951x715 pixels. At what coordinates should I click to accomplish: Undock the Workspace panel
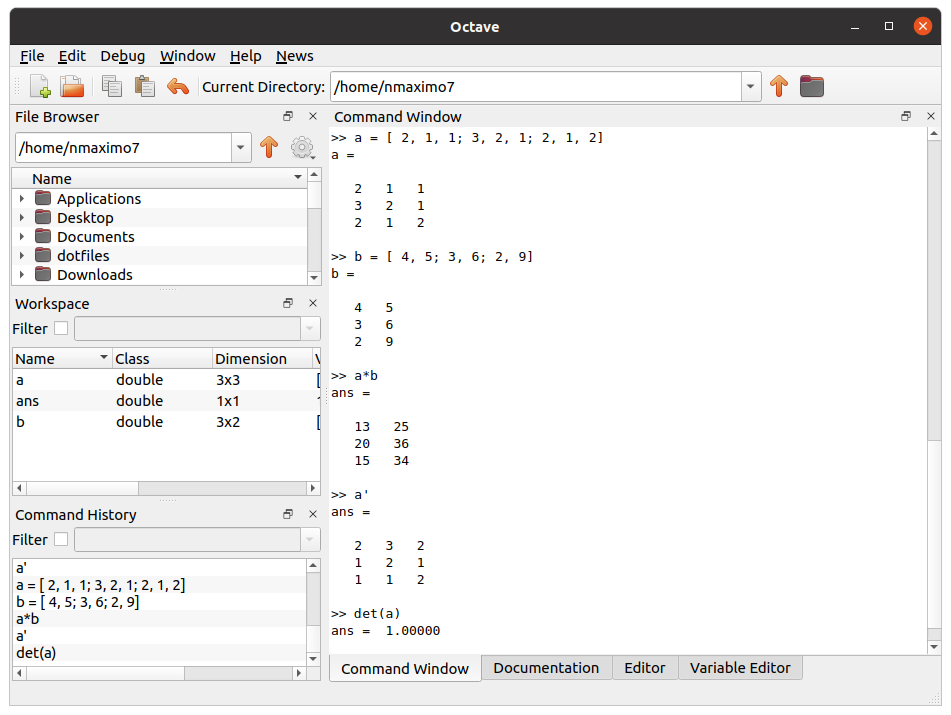[x=287, y=303]
